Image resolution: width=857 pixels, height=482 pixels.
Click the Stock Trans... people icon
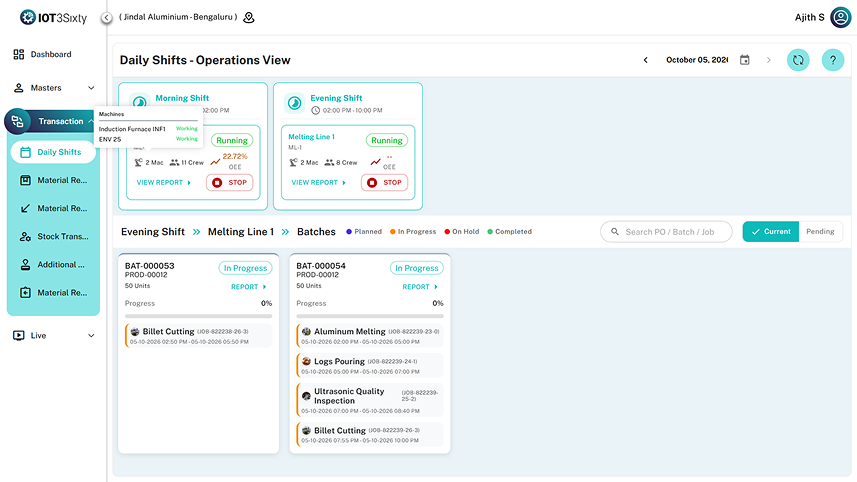(25, 237)
